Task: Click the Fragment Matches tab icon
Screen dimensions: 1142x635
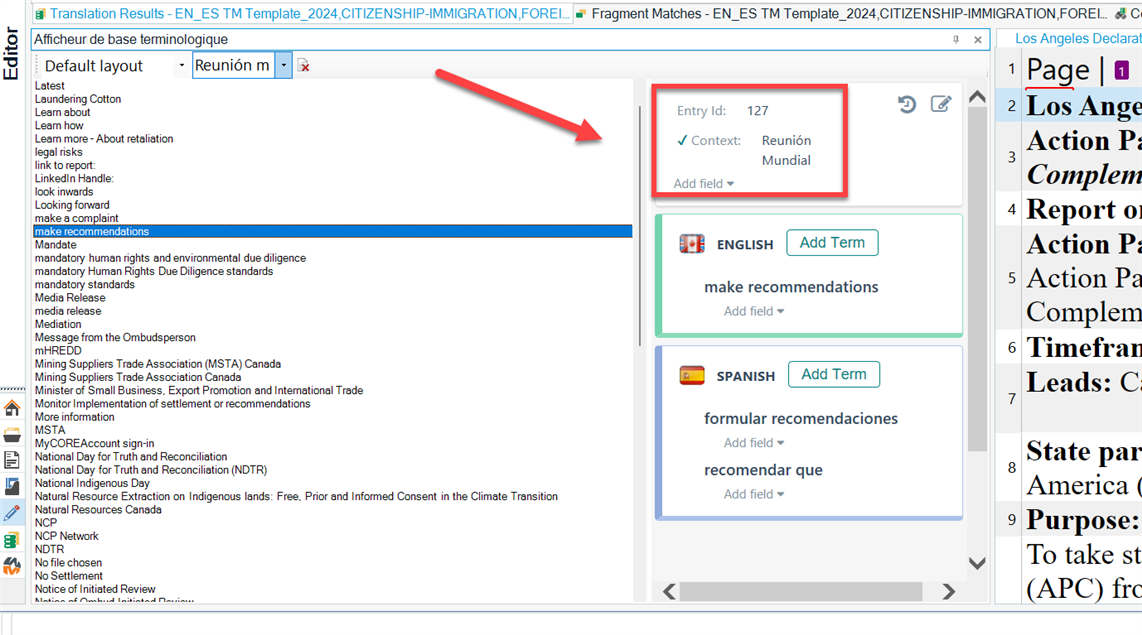Action: click(x=580, y=14)
